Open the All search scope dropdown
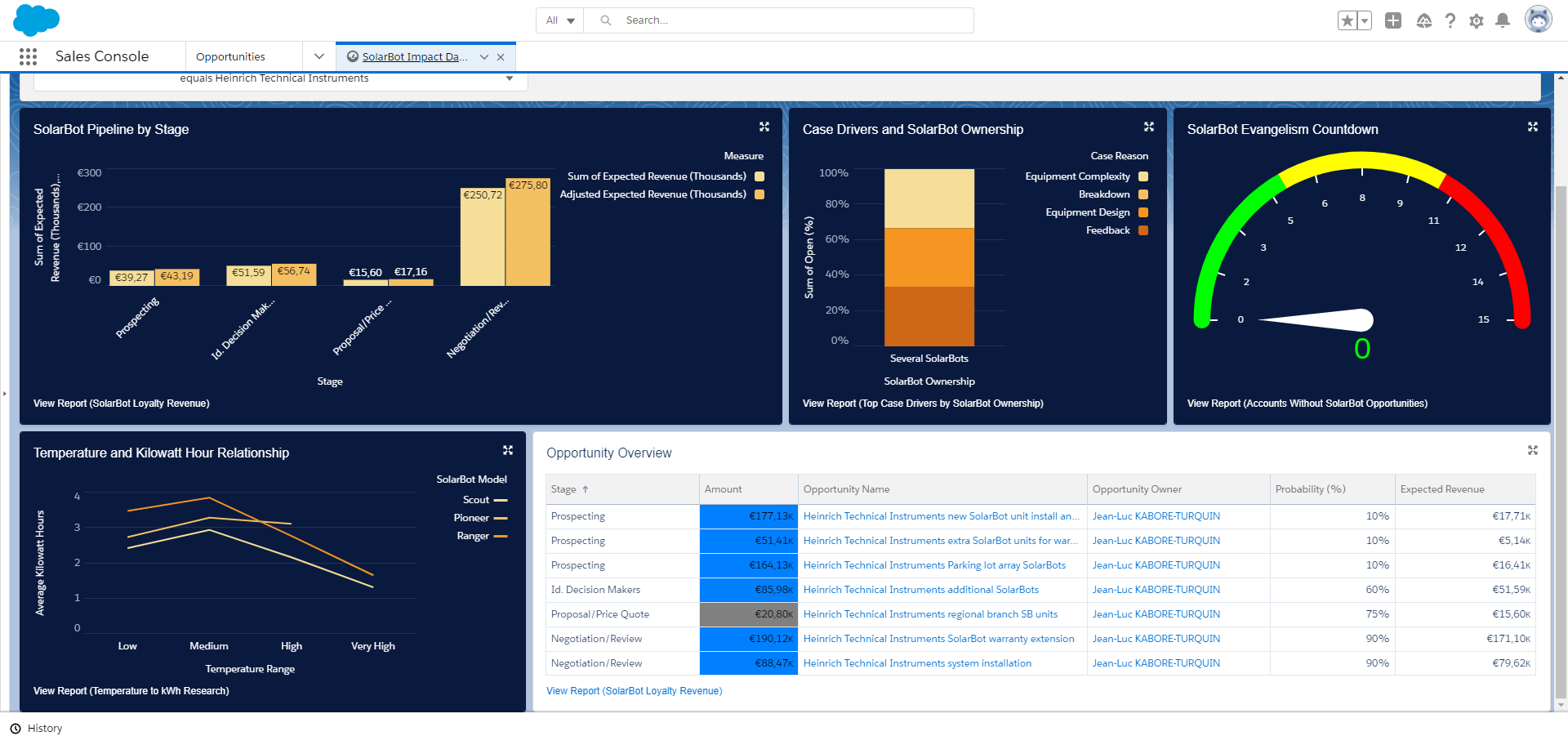This screenshot has width=1568, height=745. (x=560, y=20)
